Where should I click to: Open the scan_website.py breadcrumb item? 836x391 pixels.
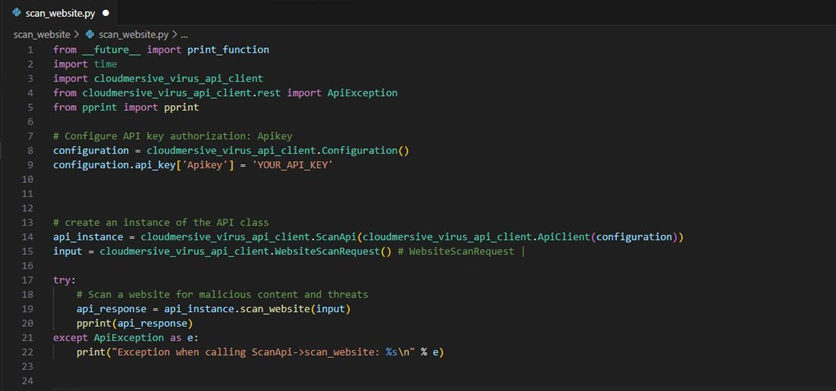pos(133,35)
